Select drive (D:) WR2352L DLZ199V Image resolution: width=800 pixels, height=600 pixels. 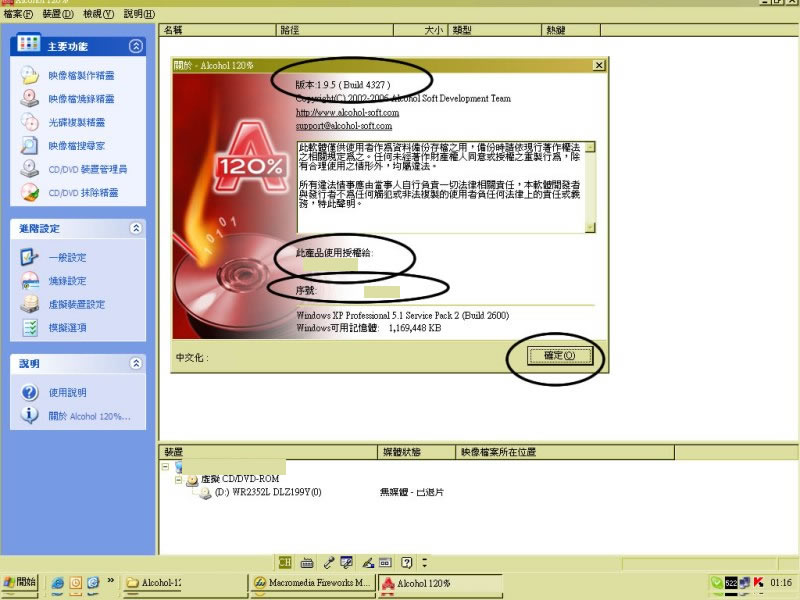click(268, 492)
